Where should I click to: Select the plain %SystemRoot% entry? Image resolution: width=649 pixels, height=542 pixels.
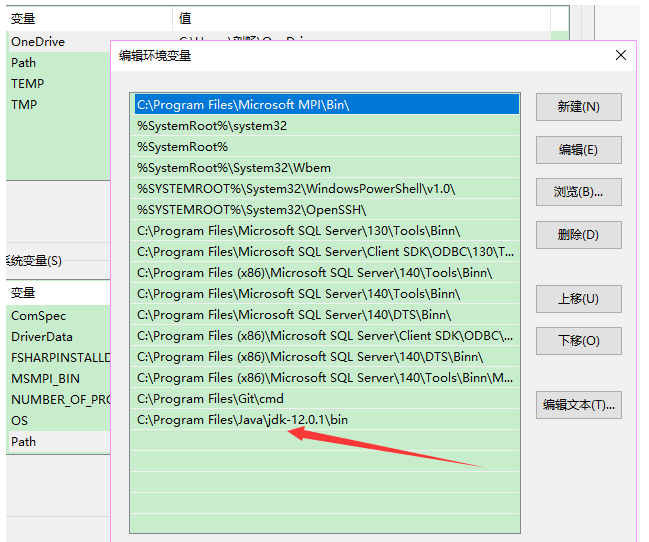coord(327,147)
